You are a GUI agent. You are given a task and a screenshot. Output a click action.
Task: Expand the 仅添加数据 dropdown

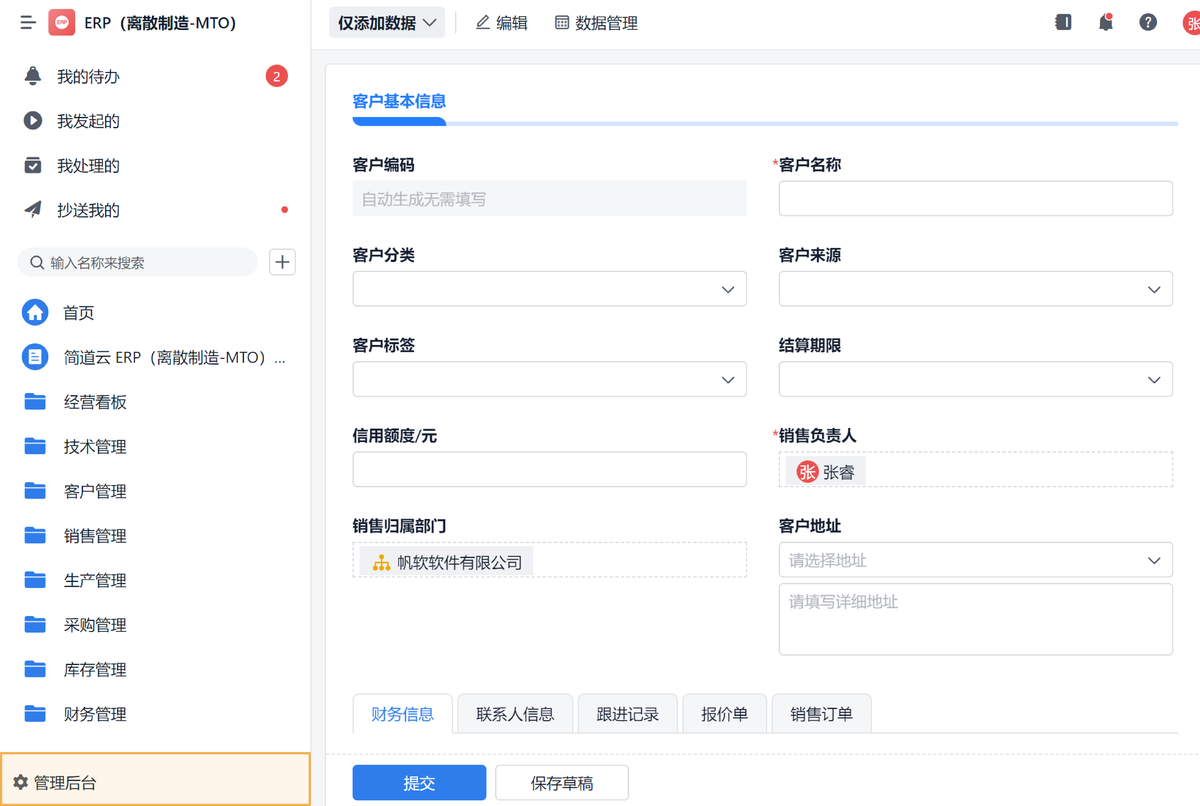point(387,23)
